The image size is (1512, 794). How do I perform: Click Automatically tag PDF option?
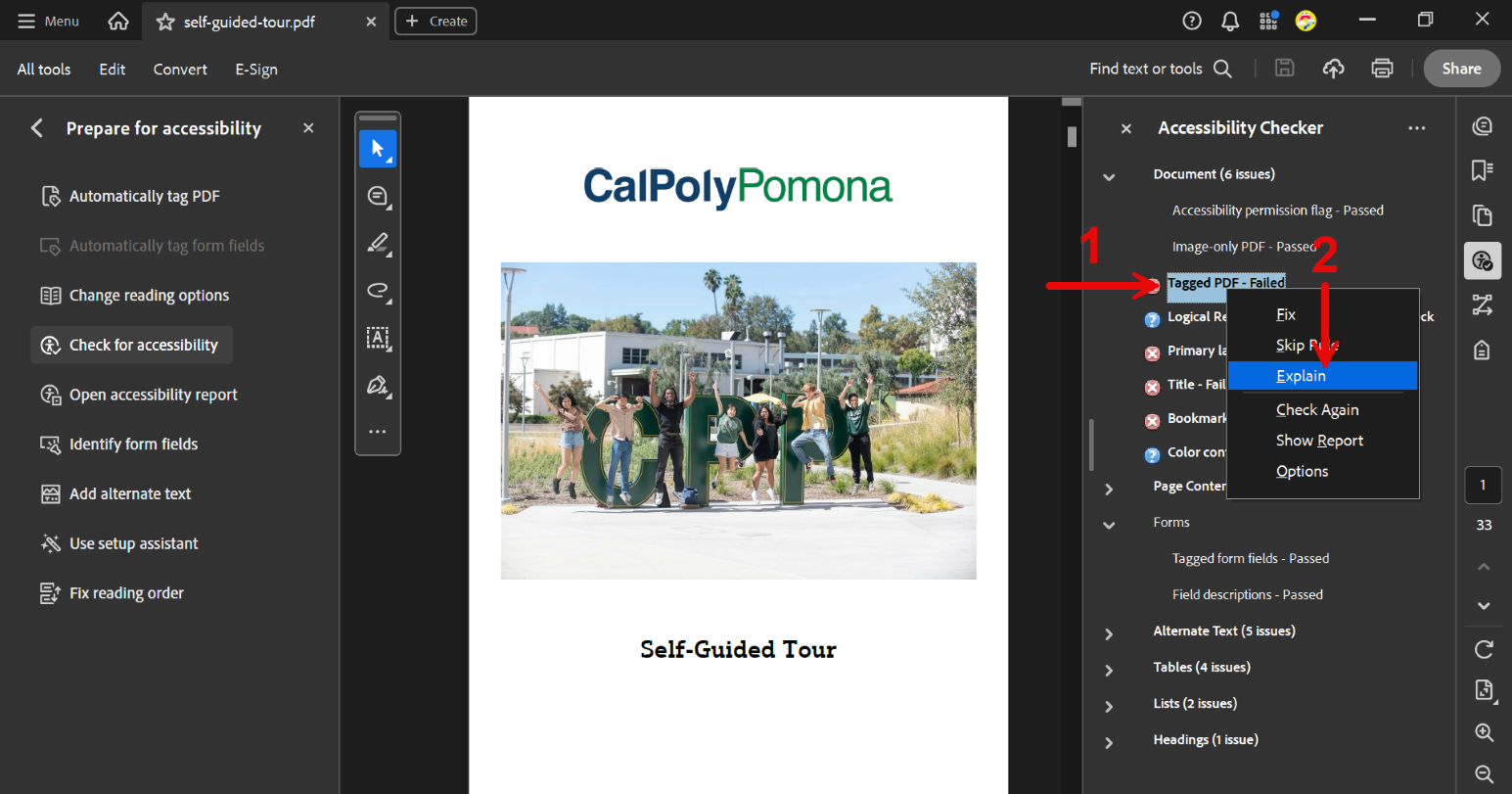144,196
